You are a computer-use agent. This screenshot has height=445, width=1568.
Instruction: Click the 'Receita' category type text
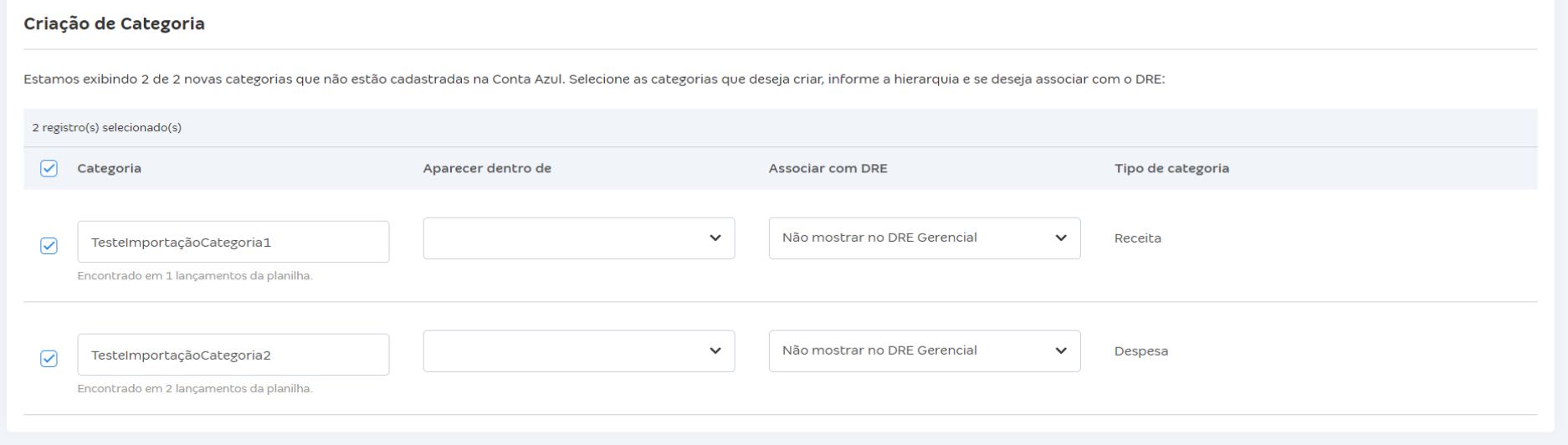pyautogui.click(x=1138, y=238)
